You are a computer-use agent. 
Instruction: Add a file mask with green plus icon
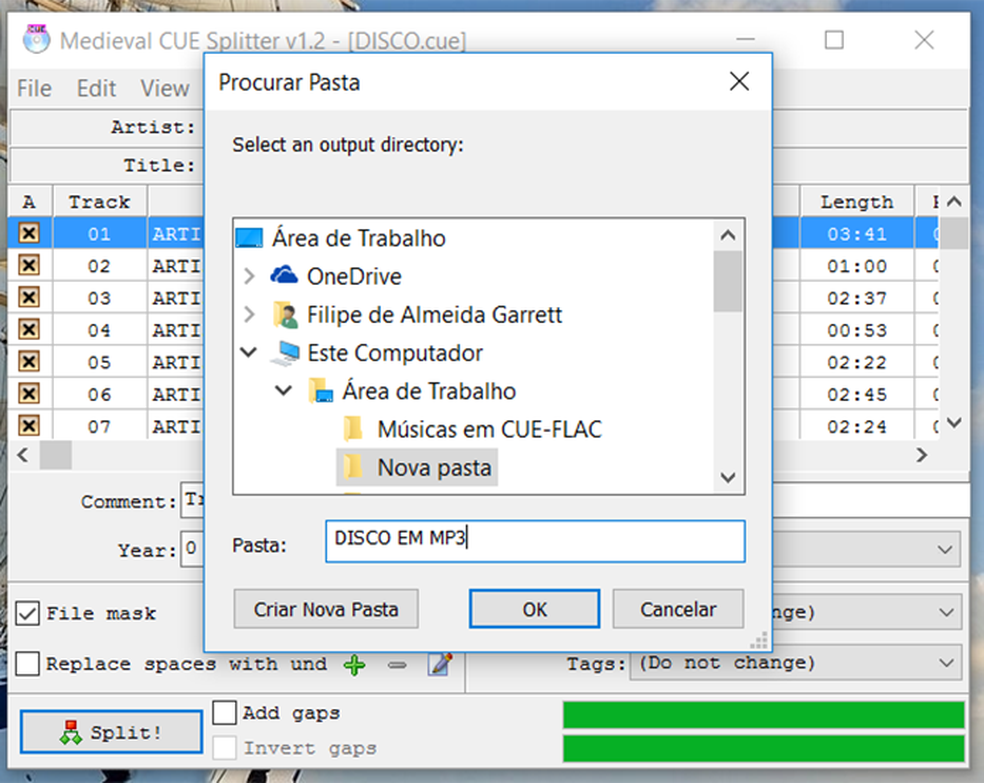click(x=355, y=664)
